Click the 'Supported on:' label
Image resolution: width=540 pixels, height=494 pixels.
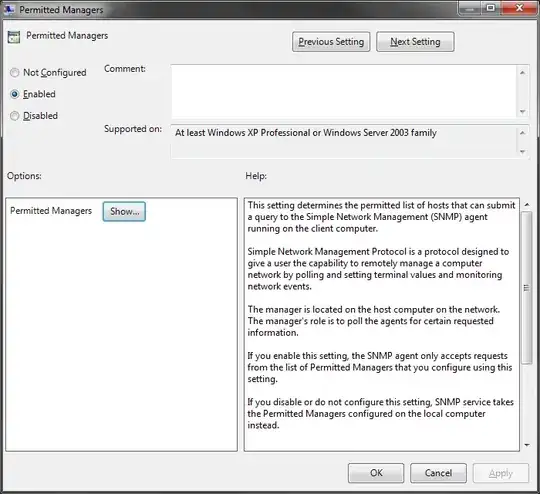(x=133, y=129)
